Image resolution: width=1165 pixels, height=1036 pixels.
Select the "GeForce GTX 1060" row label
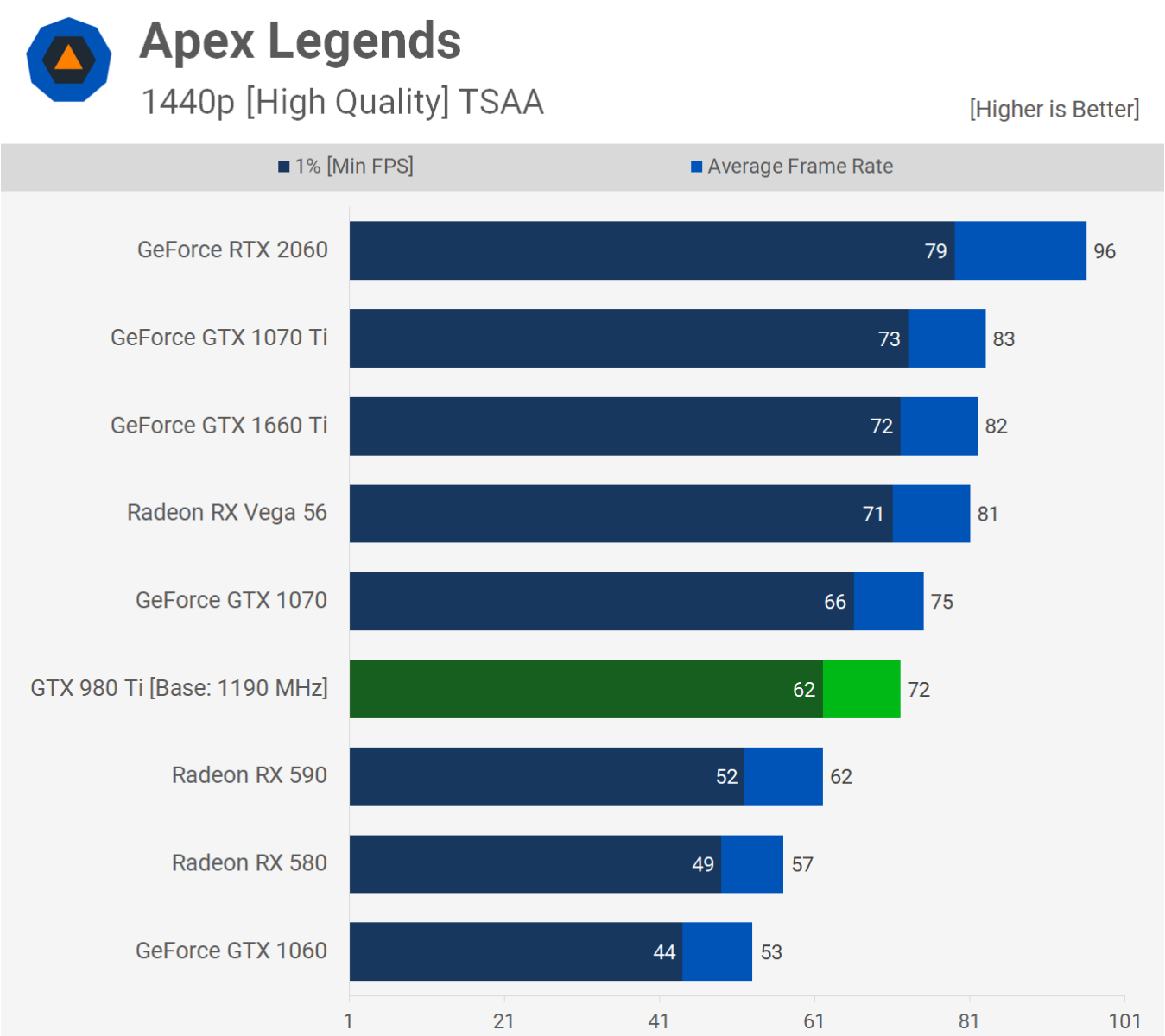pos(231,951)
